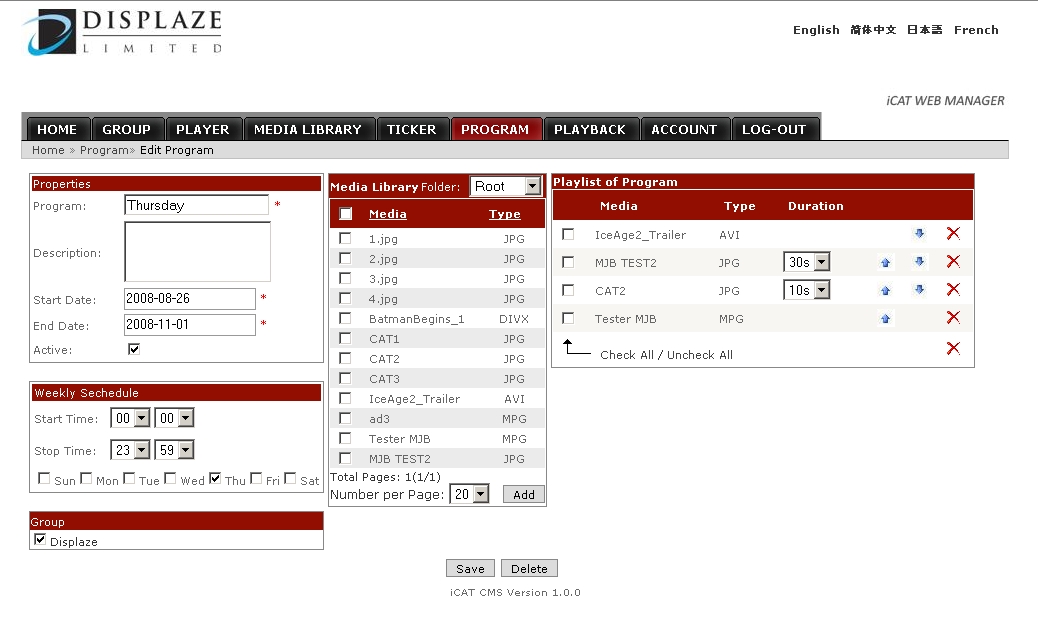Click Add button in Media Library
1038x640 pixels.
pos(524,494)
